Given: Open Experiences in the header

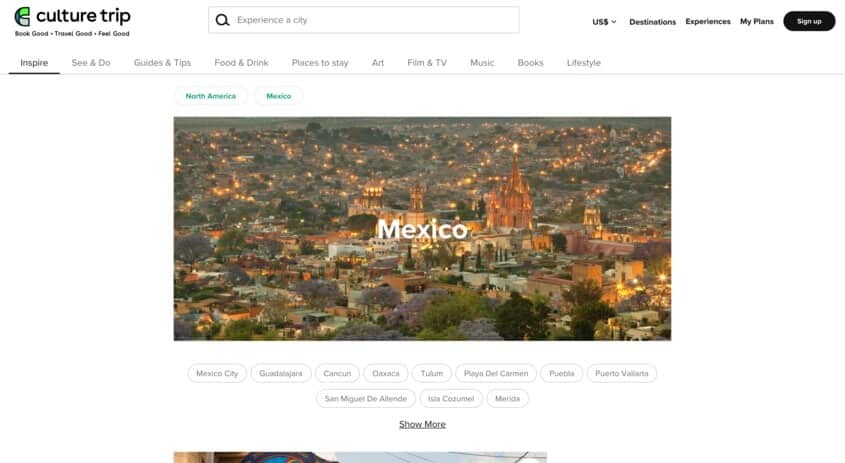Looking at the screenshot, I should tap(708, 22).
